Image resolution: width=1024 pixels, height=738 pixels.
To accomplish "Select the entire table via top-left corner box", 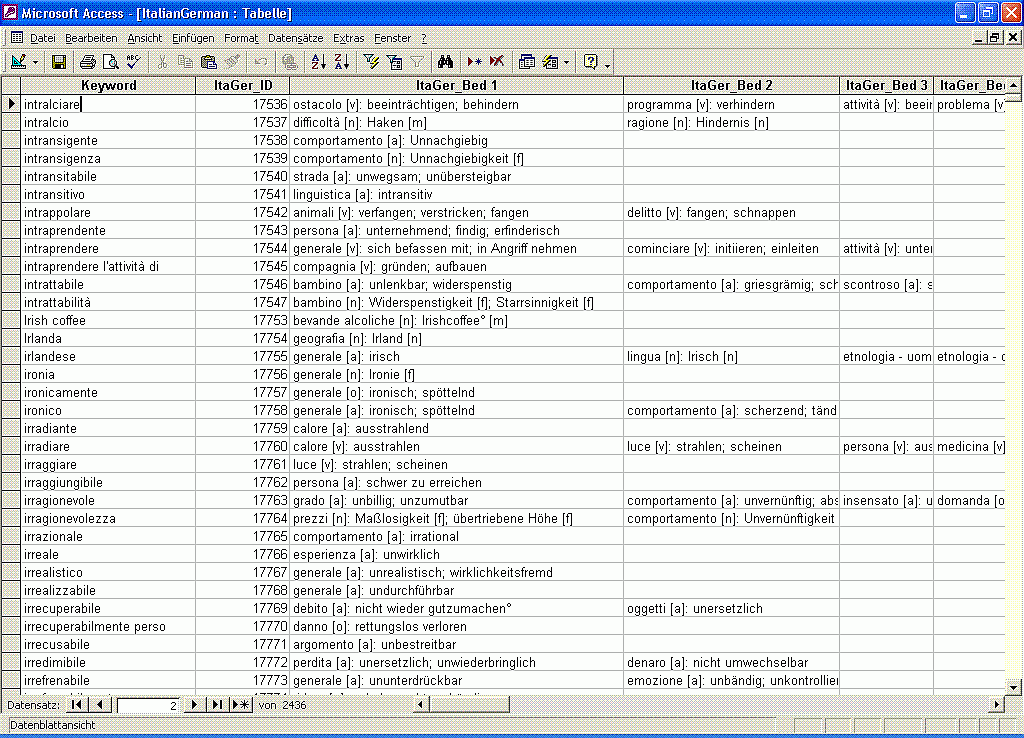I will [11, 86].
